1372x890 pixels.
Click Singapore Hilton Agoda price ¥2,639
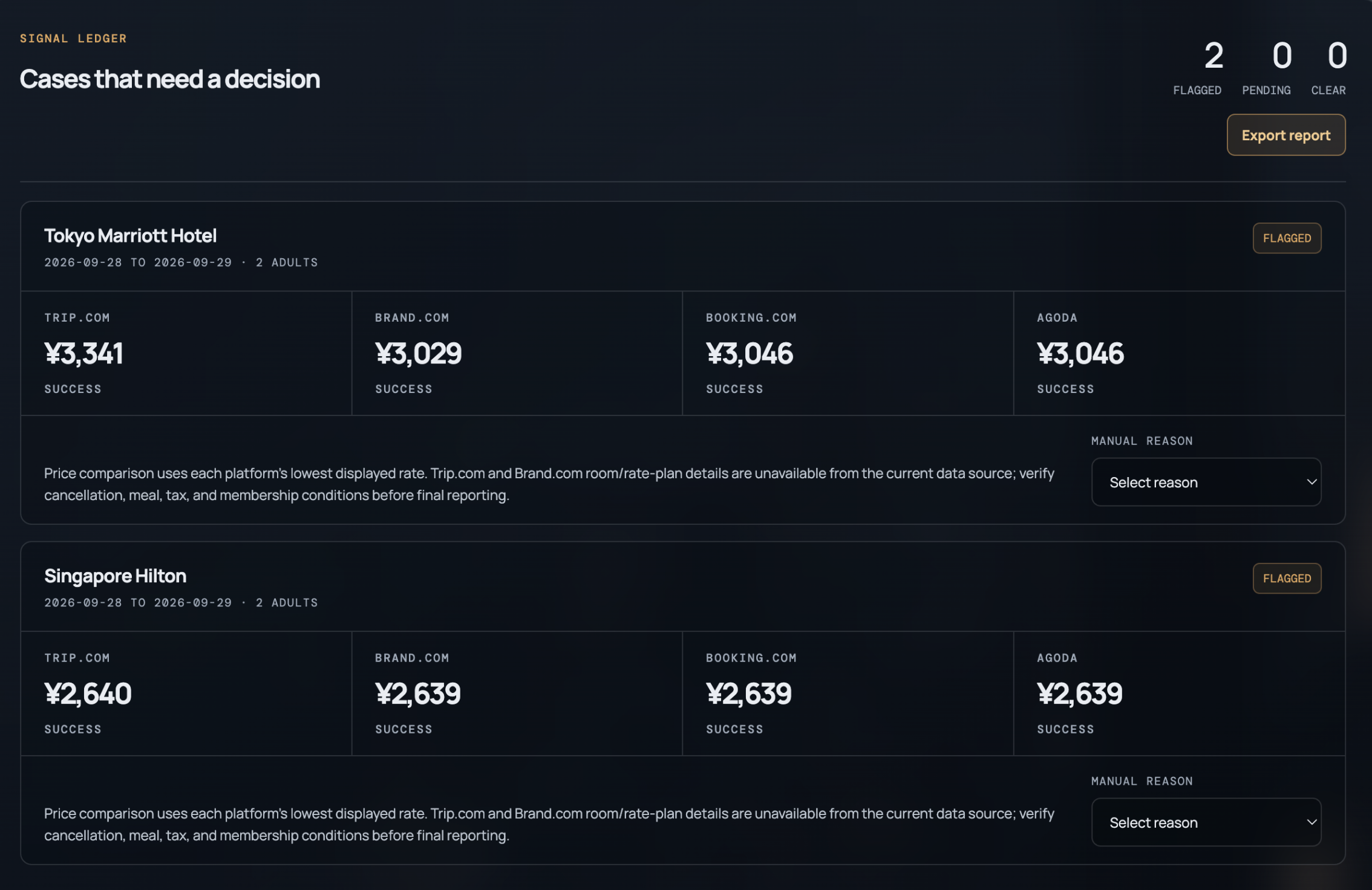point(1079,693)
